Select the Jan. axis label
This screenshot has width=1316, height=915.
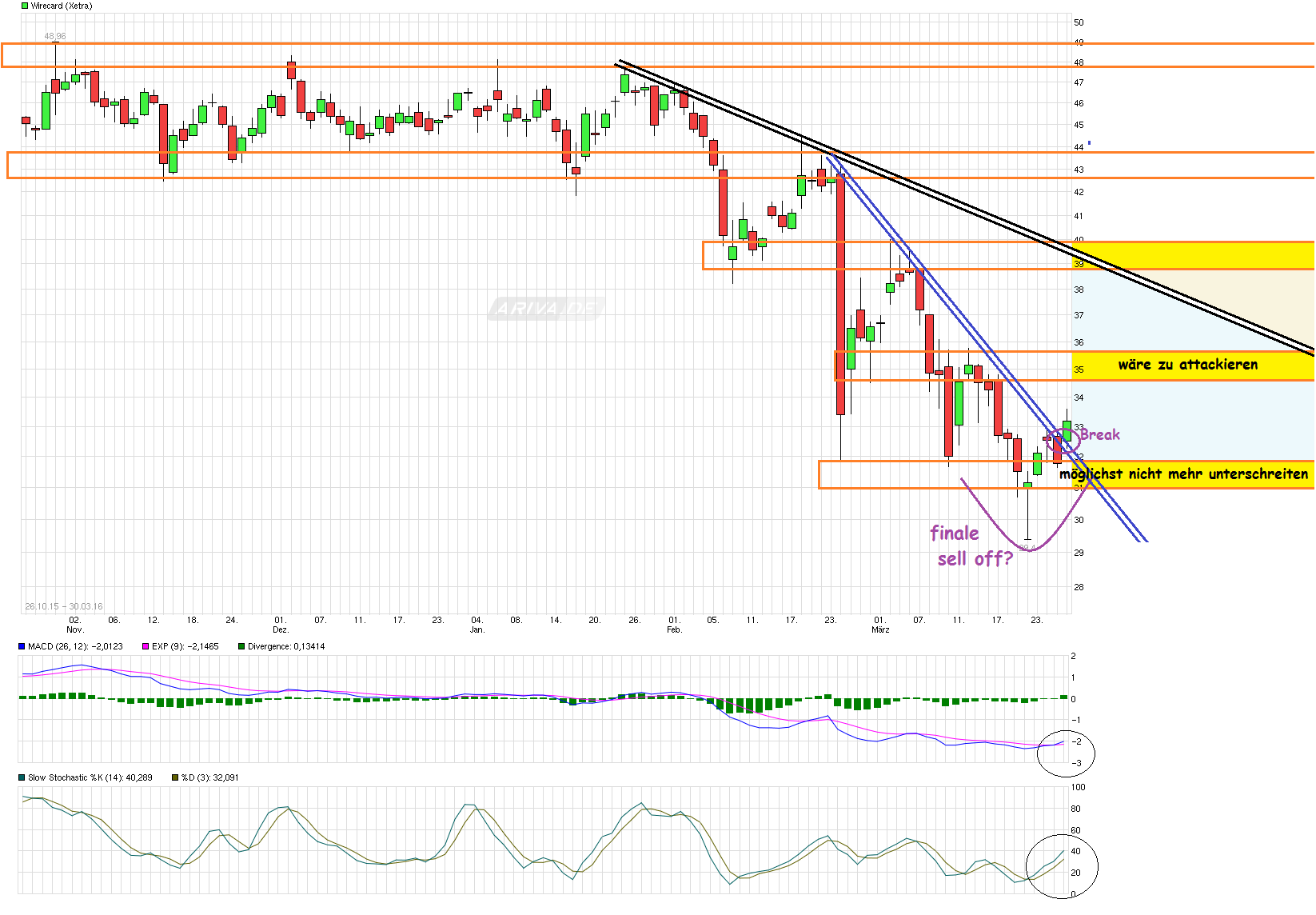(x=477, y=629)
